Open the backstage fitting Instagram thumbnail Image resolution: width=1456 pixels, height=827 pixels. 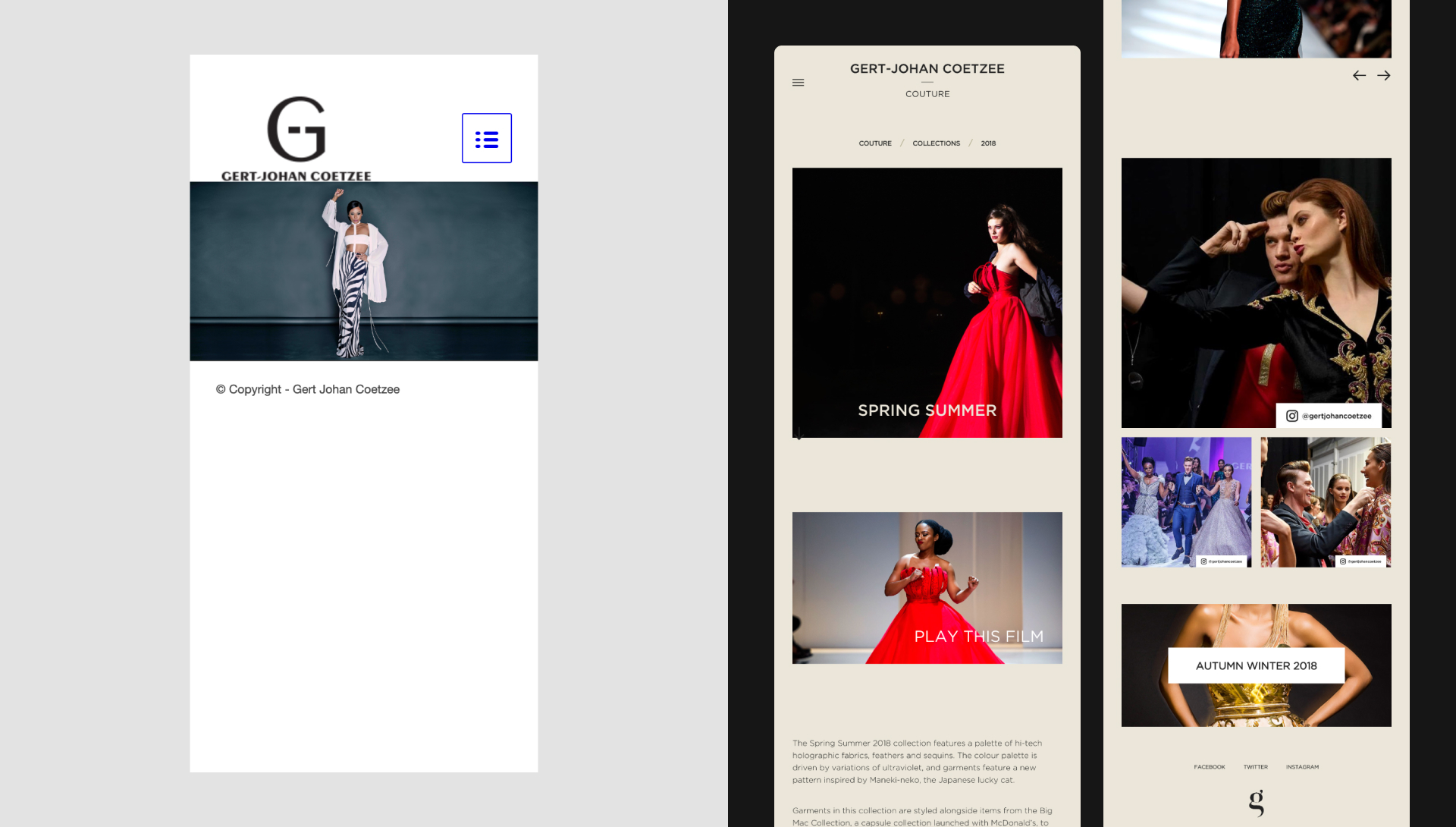[1325, 502]
